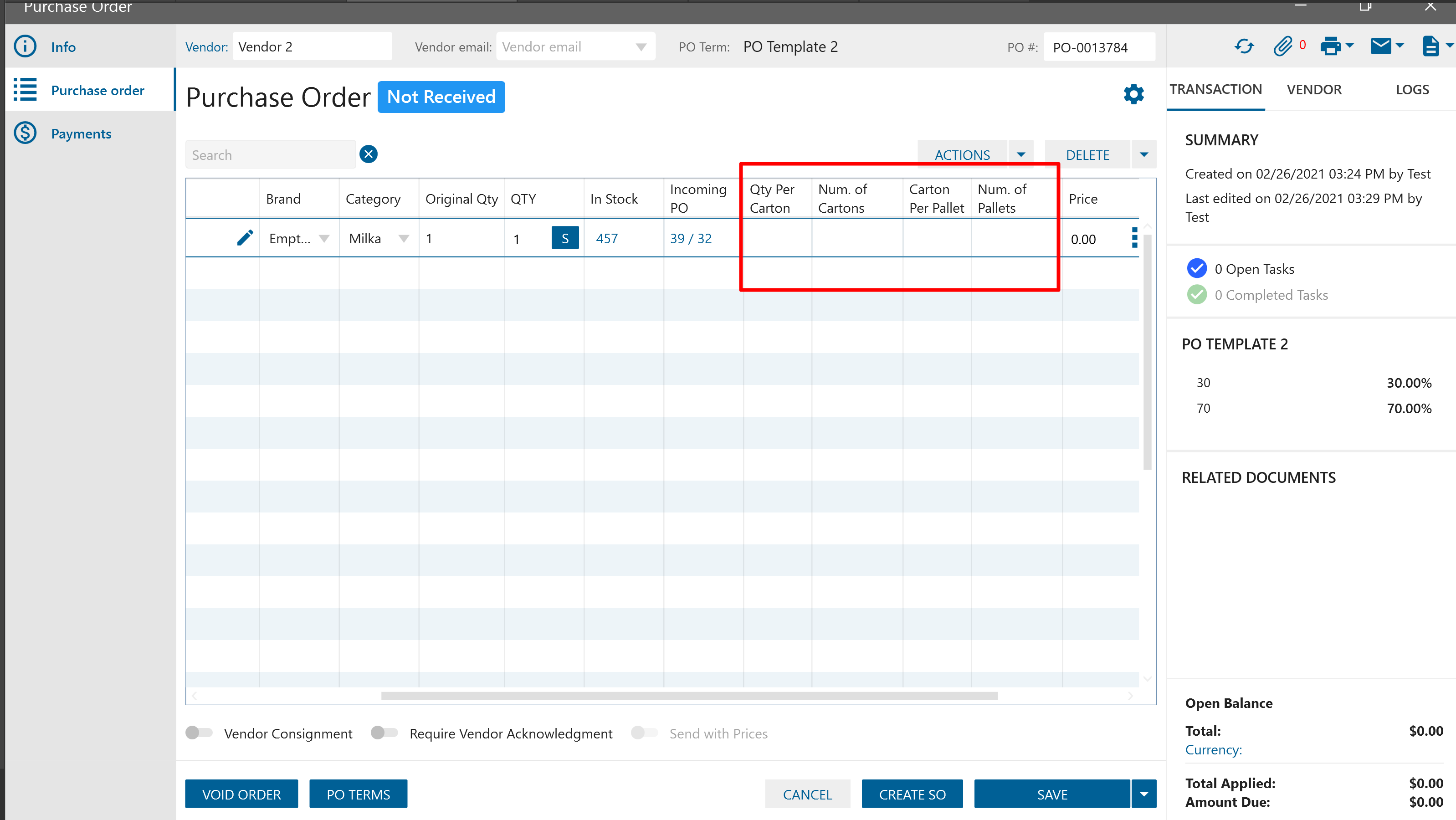Viewport: 1456px width, 820px height.
Task: Click the horizontal grid scrollbar
Action: (689, 696)
